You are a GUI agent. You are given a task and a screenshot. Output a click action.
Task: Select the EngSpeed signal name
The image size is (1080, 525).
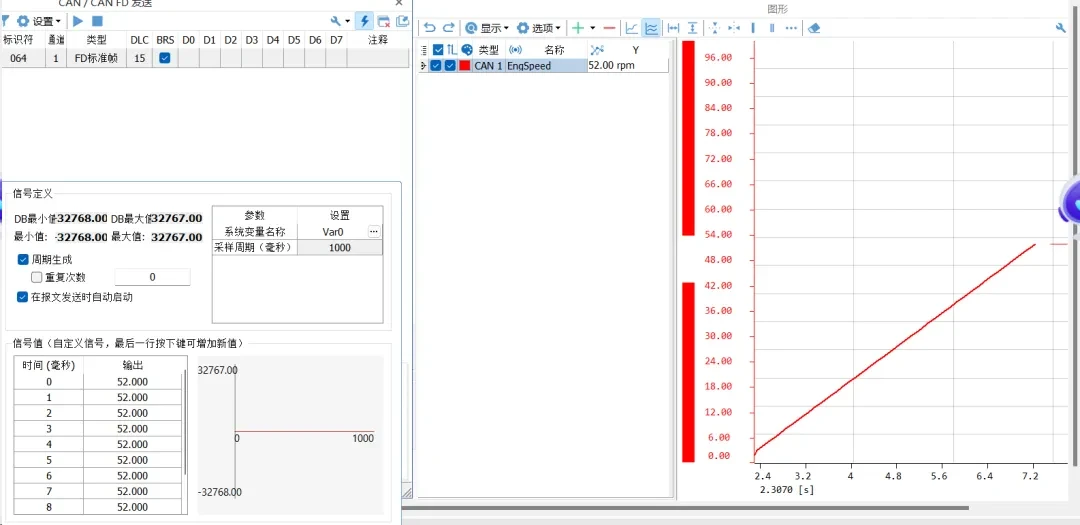click(x=529, y=66)
